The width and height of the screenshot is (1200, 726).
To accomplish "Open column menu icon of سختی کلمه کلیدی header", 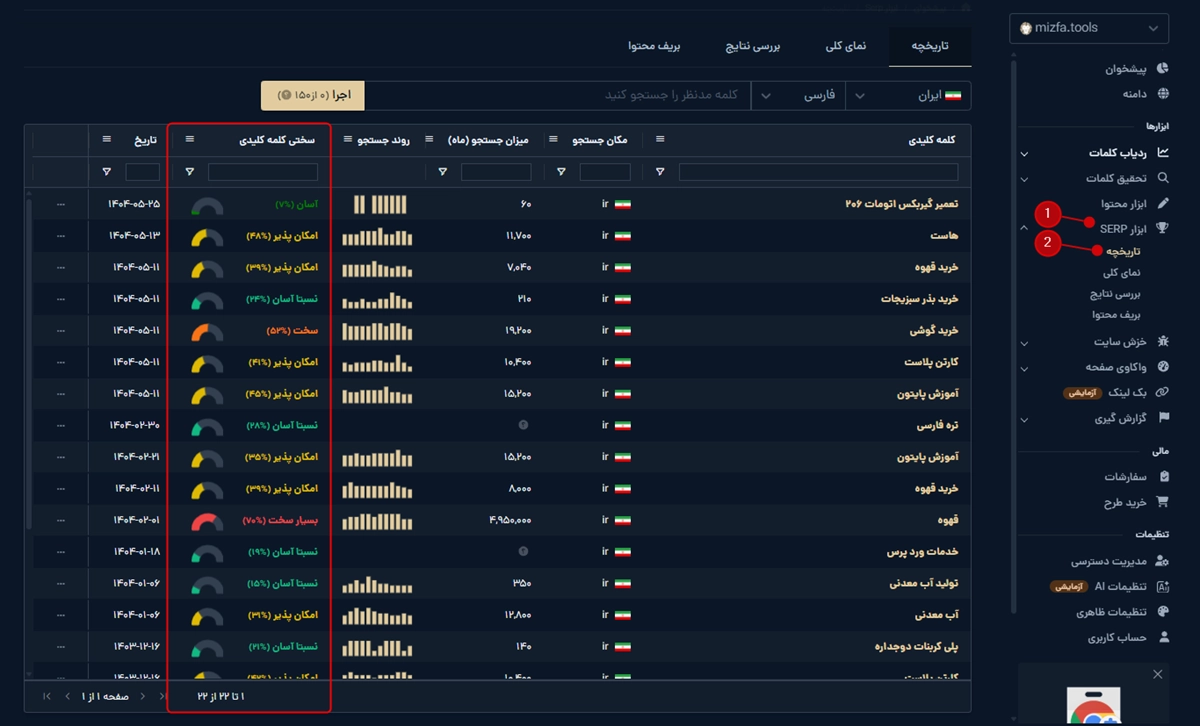I will [x=190, y=140].
